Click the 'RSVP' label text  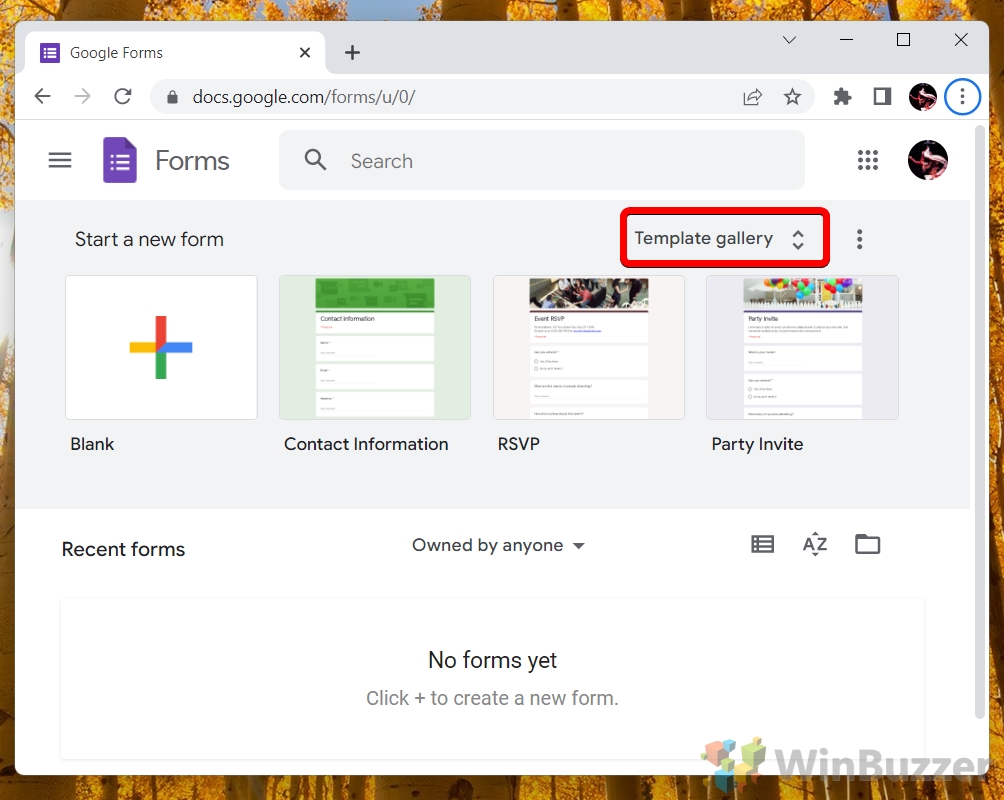(x=519, y=444)
